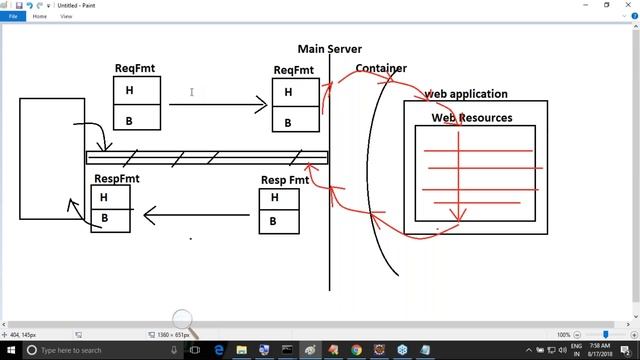This screenshot has width=640, height=360.
Task: Expand the collapsed ribbon chevron
Action: click(x=624, y=16)
